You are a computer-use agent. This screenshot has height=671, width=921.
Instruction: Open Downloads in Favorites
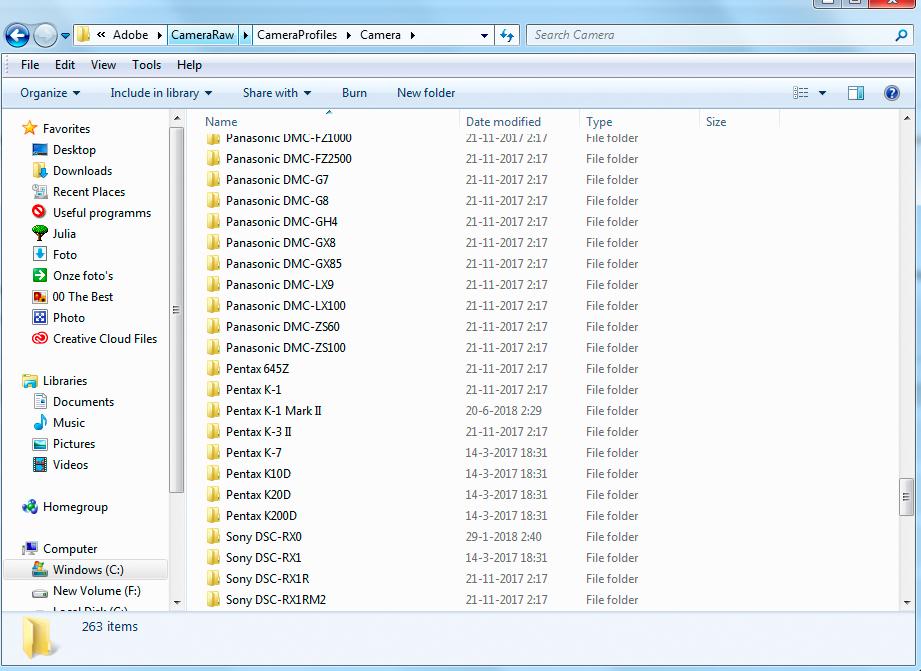pos(72,171)
